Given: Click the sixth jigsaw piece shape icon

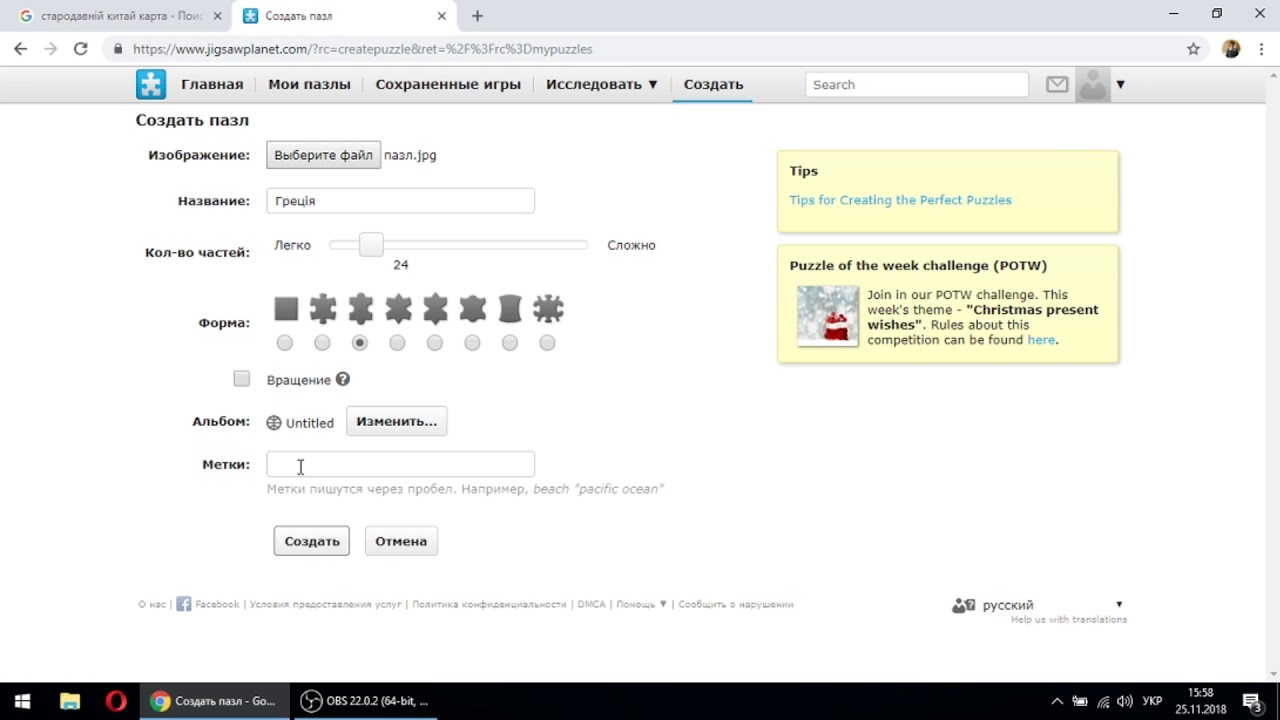Looking at the screenshot, I should point(472,309).
